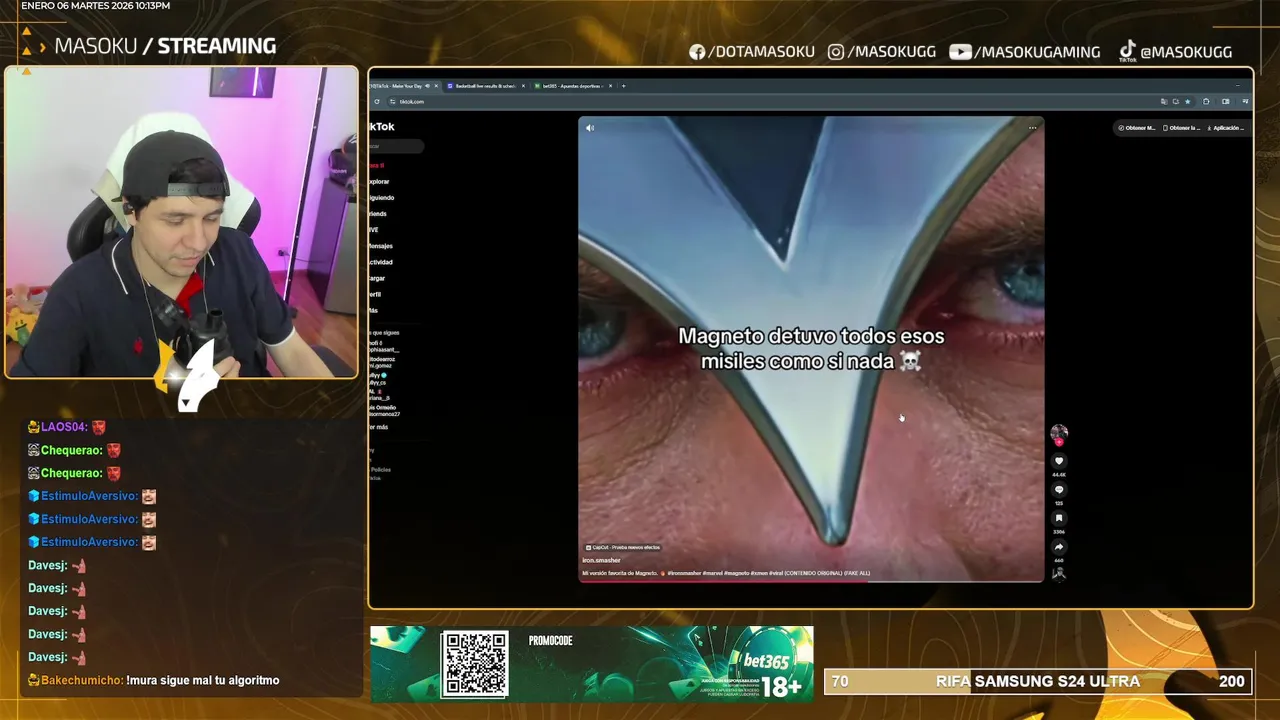Select Perfil in TikTok sidebar
The height and width of the screenshot is (720, 1280).
pos(375,294)
